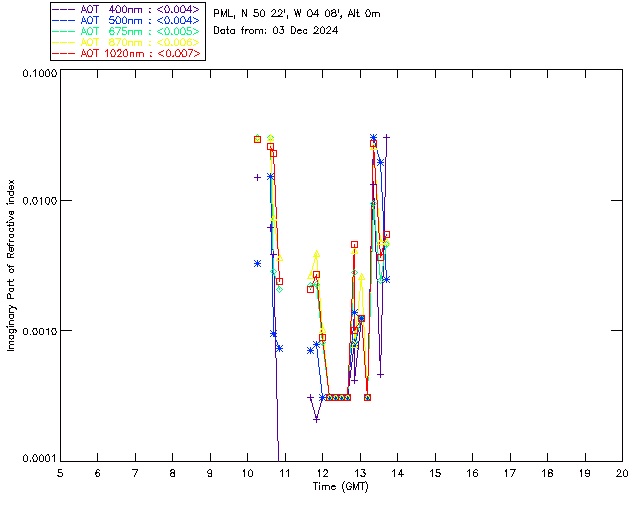Click the purple dashed line swatch in legend
640x512 pixels.
pyautogui.click(x=64, y=9)
